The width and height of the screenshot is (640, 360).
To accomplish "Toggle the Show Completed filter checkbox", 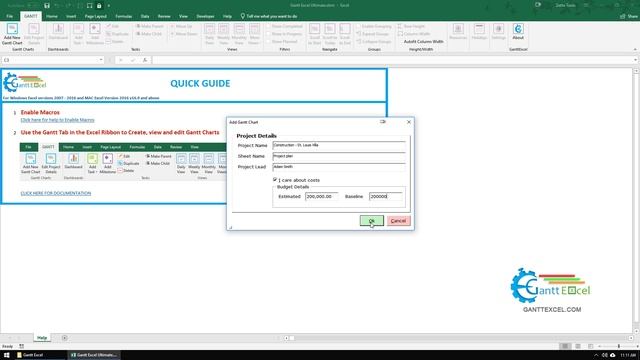I will 269,26.
